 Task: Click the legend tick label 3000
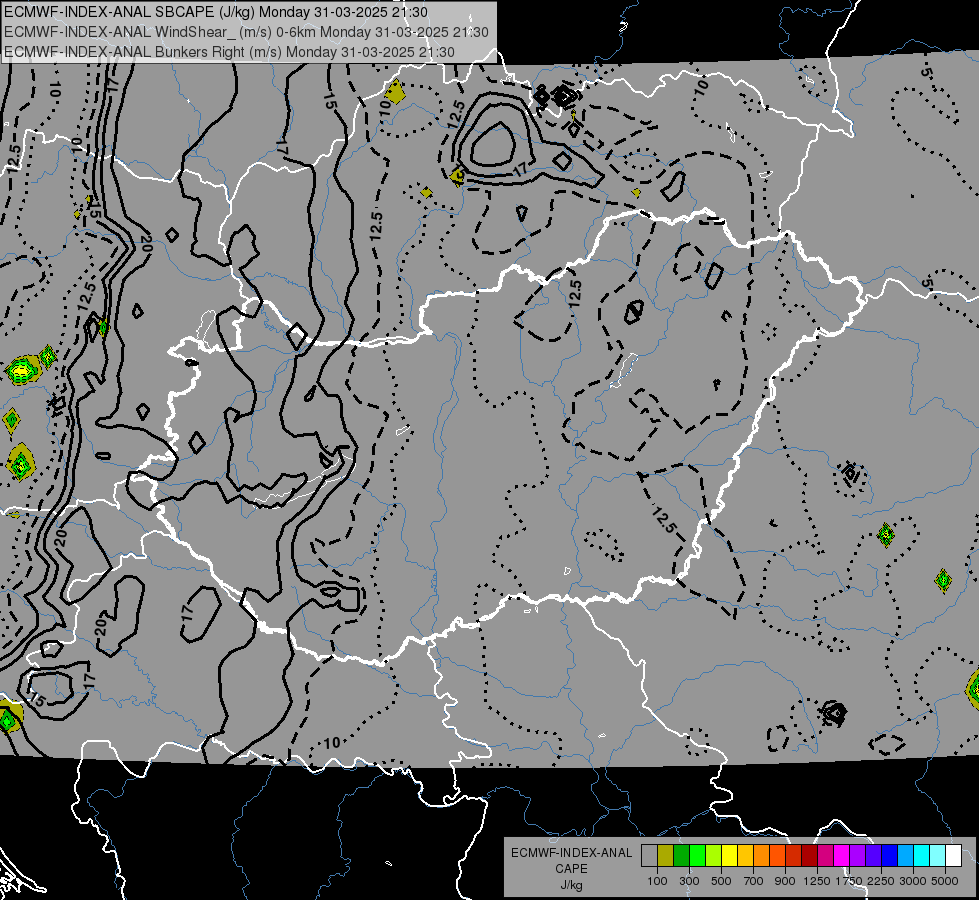(913, 881)
